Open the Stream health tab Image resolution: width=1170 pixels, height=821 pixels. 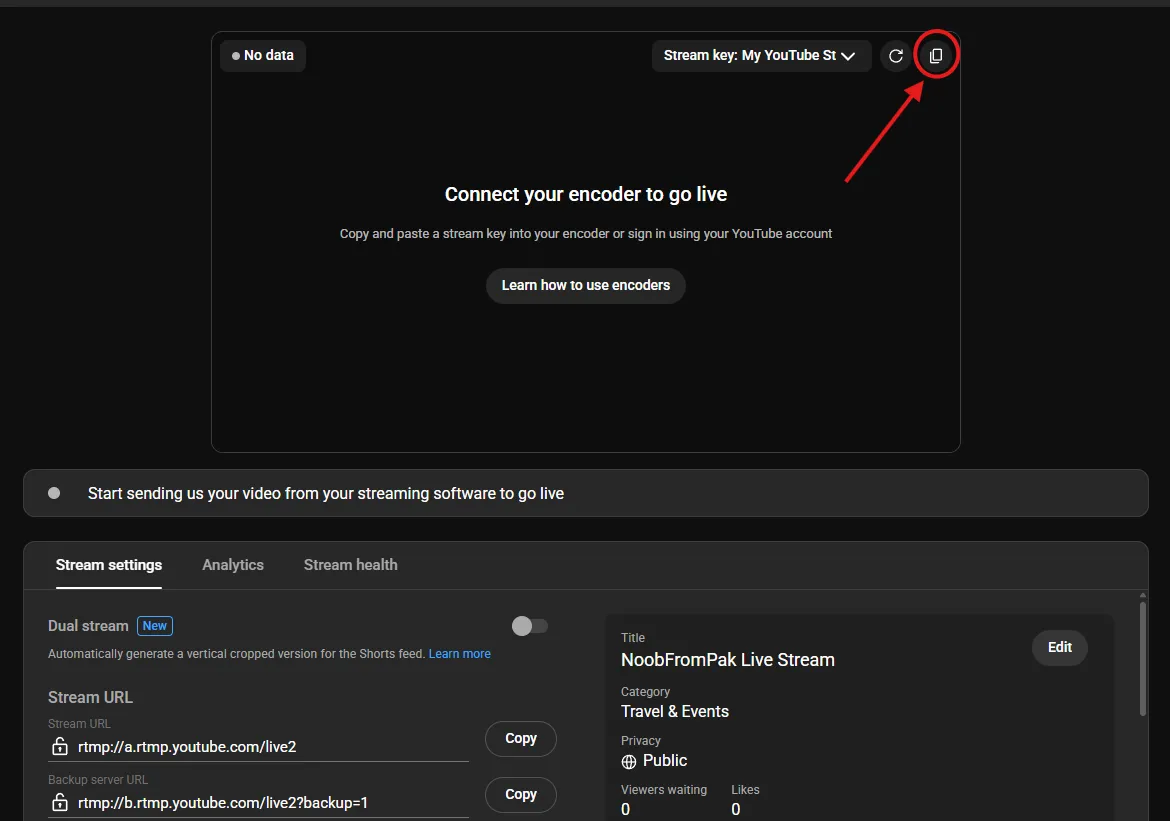click(350, 565)
